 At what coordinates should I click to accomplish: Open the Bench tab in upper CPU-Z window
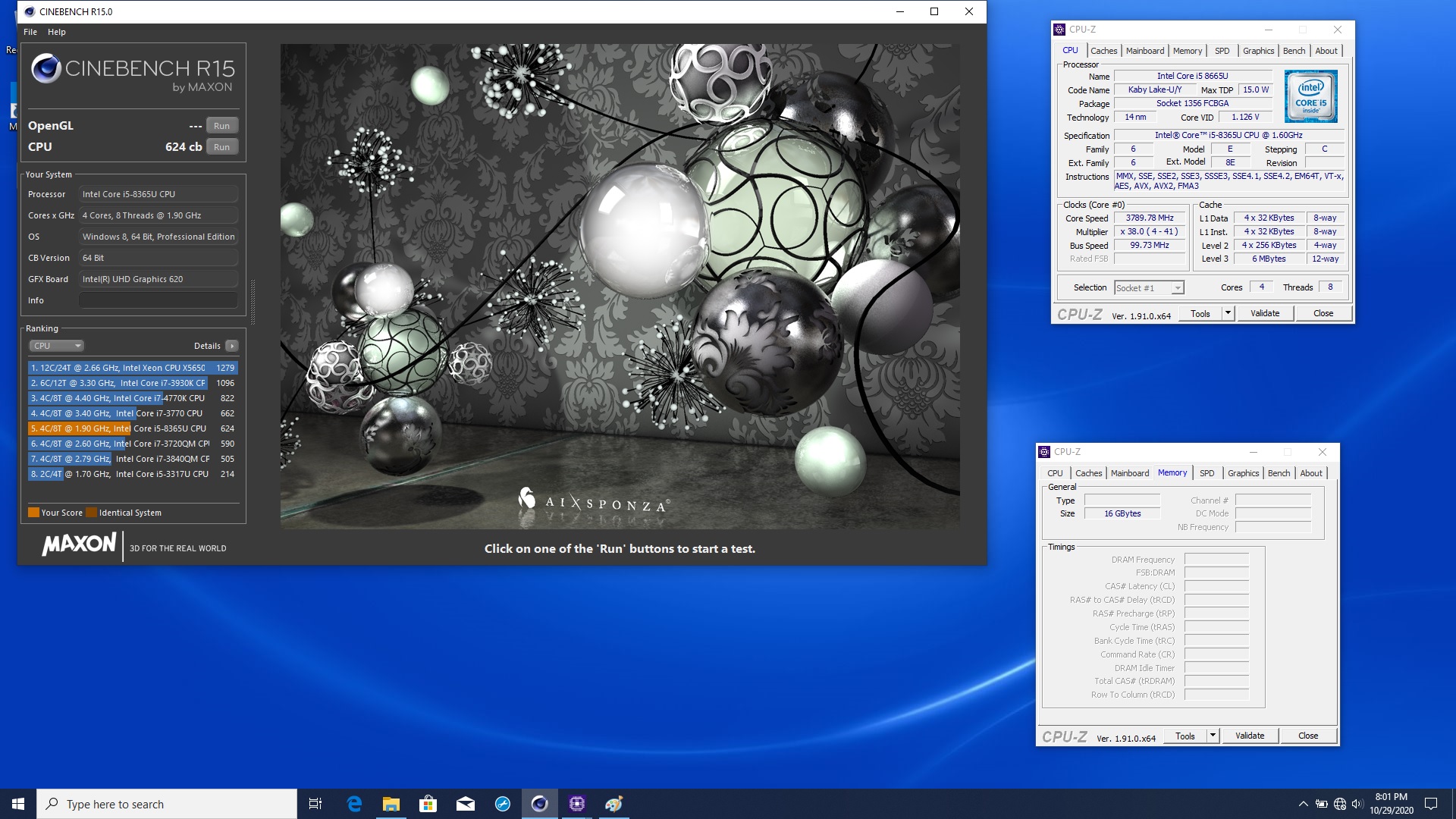click(x=1294, y=51)
